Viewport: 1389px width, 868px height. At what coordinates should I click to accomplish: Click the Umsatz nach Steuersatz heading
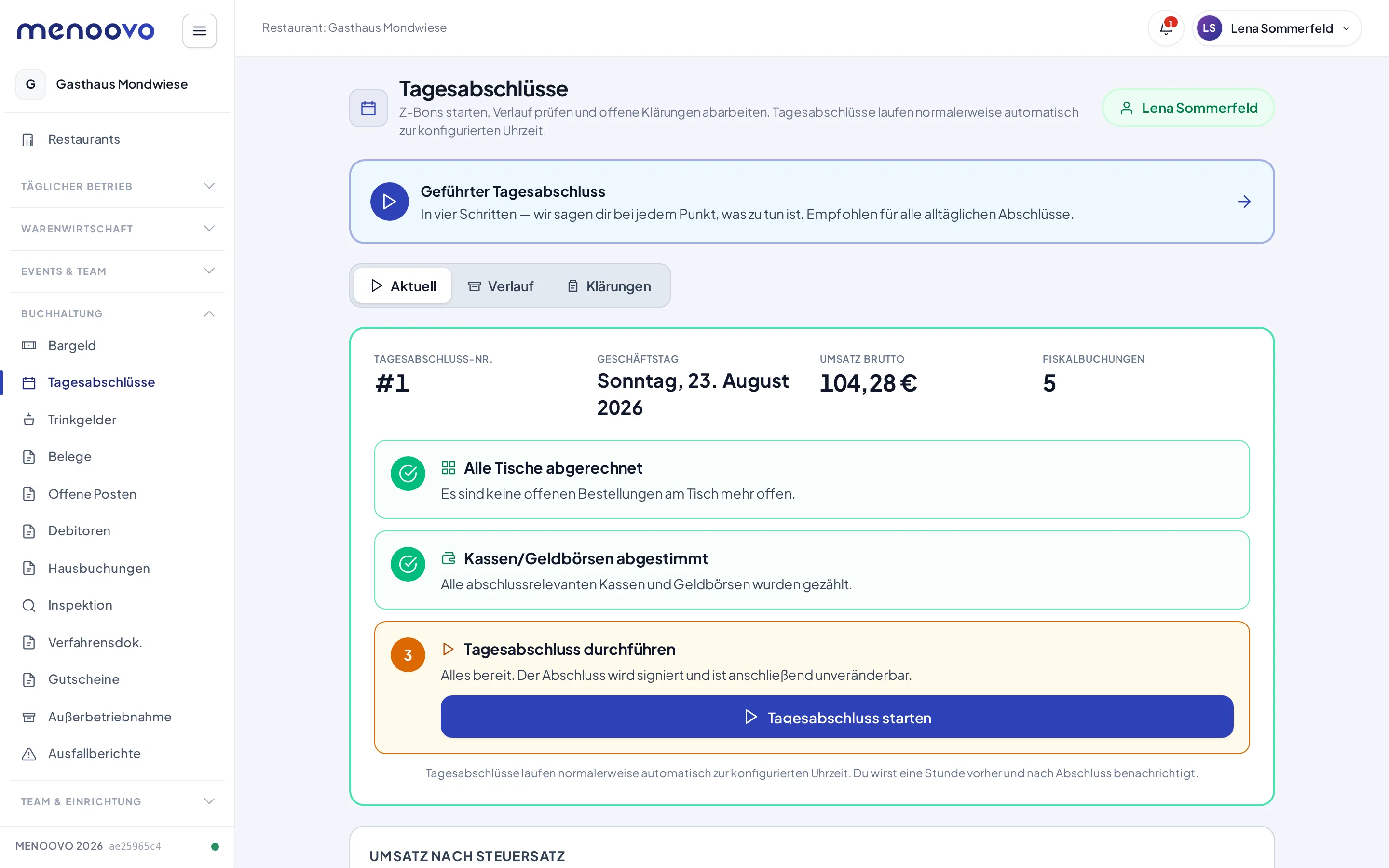[467, 856]
